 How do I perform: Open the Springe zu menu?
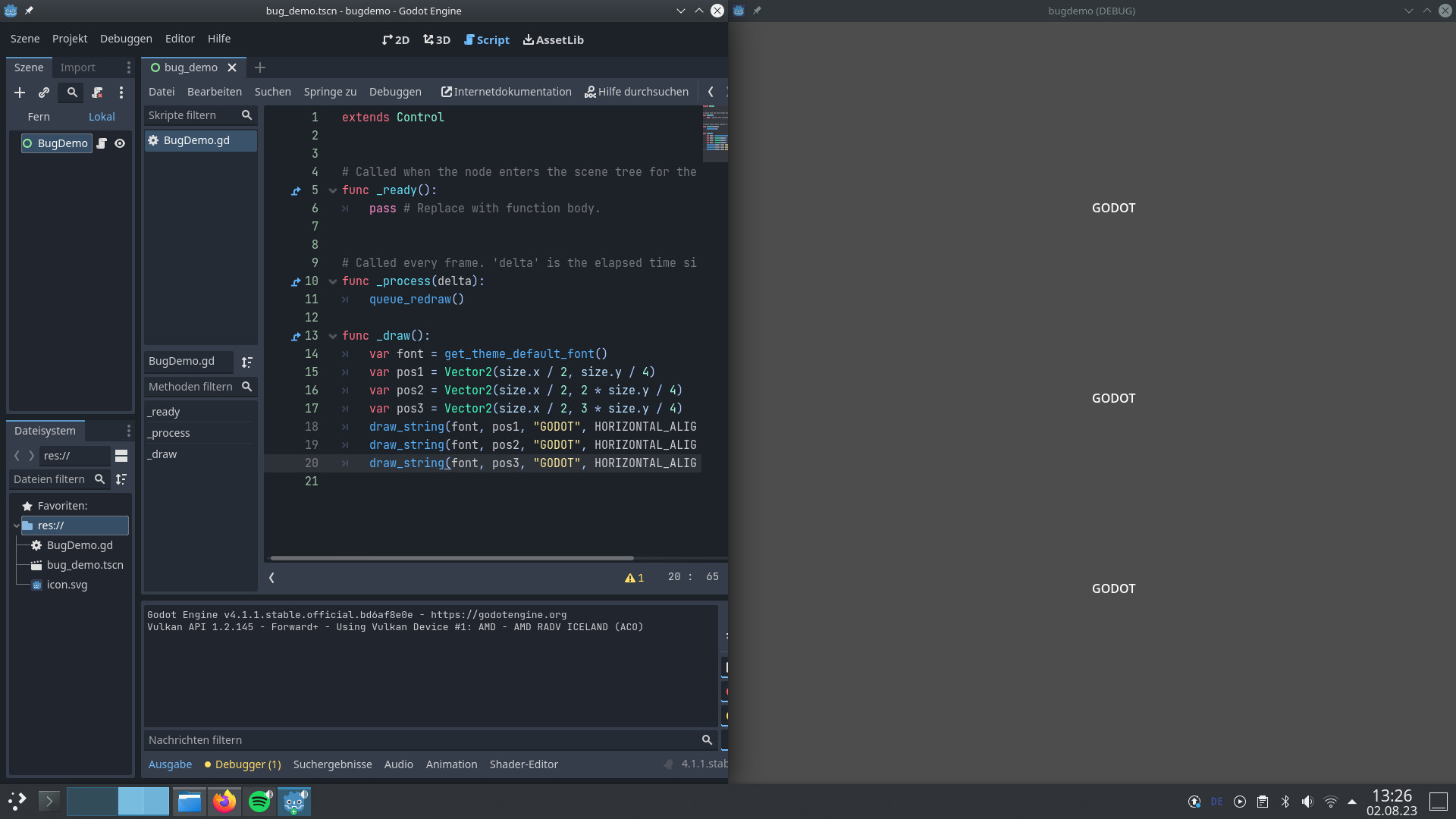[x=329, y=91]
